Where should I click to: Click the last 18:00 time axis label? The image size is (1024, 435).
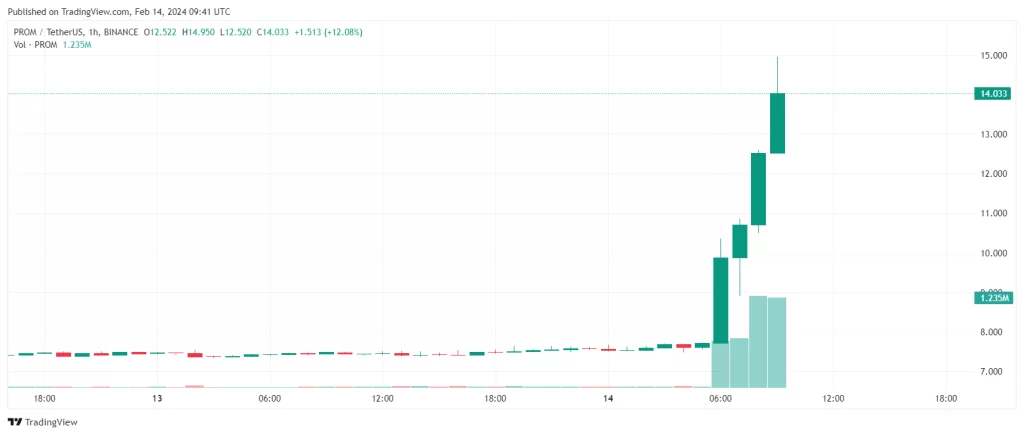coord(945,398)
